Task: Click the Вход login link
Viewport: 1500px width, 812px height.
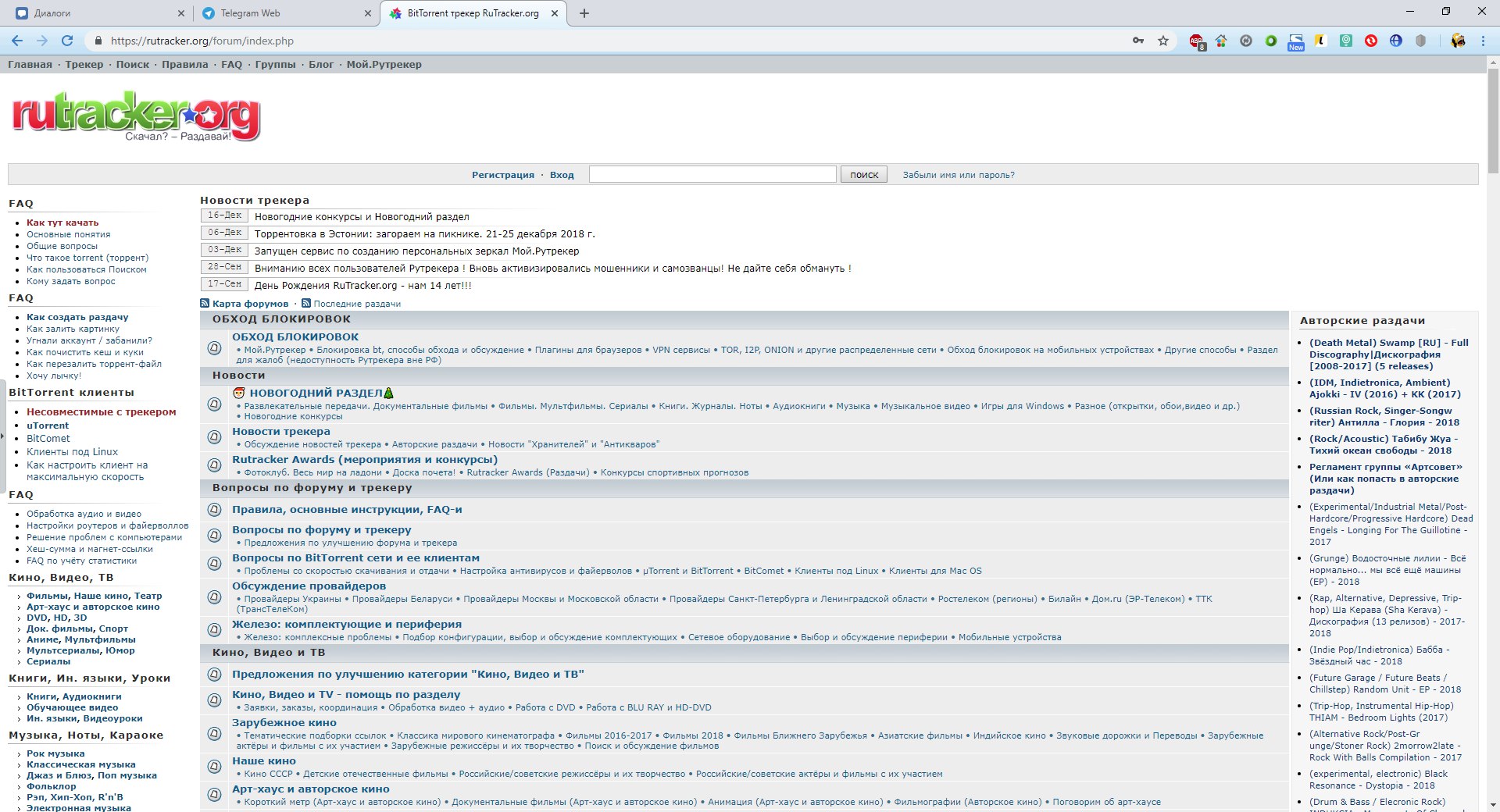Action: coord(562,175)
